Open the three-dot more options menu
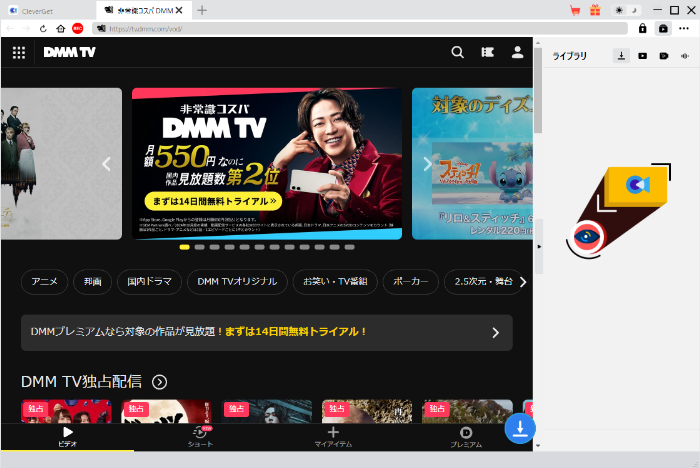This screenshot has height=468, width=700. coord(684,29)
